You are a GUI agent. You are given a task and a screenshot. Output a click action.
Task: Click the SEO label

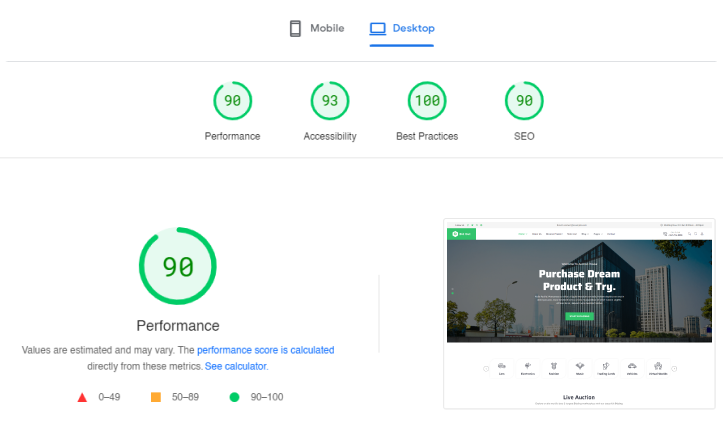pyautogui.click(x=524, y=136)
